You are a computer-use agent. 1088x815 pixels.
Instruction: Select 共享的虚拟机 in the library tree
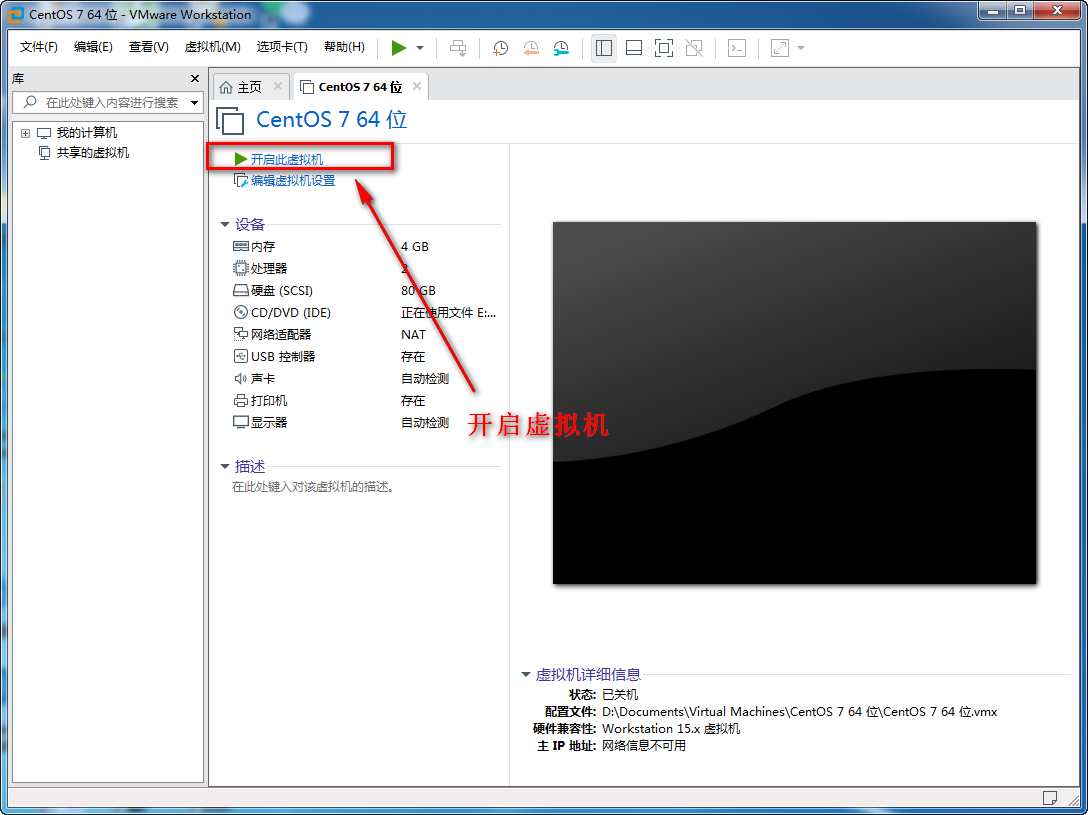point(92,153)
